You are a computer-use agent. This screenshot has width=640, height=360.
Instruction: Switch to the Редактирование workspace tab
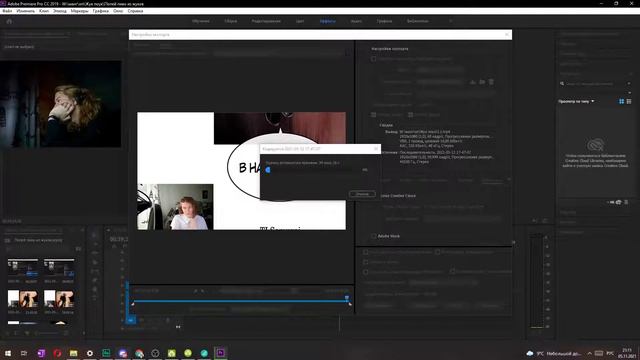(x=266, y=21)
